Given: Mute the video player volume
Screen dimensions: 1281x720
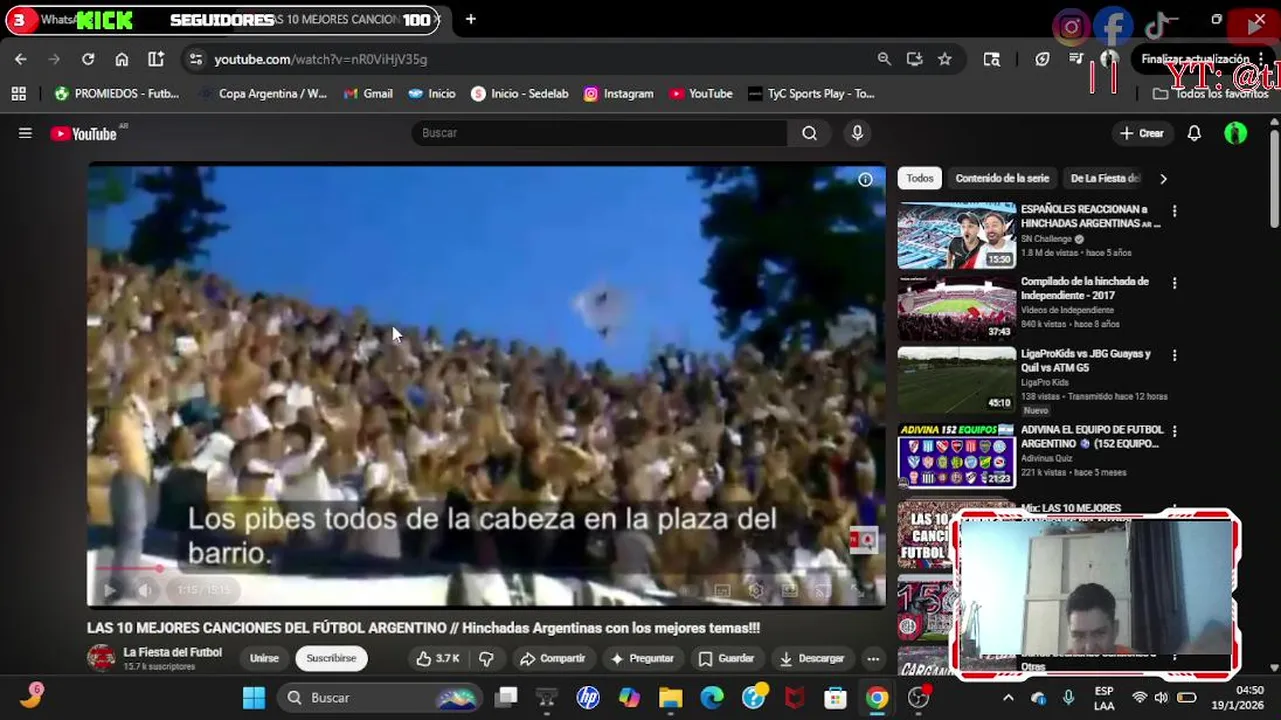Looking at the screenshot, I should pyautogui.click(x=146, y=590).
